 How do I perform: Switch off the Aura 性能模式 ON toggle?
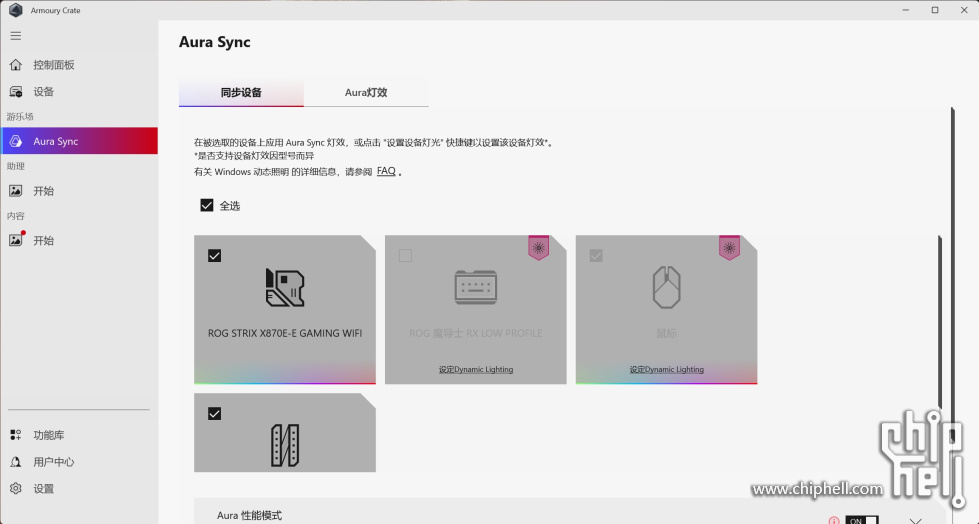click(862, 520)
